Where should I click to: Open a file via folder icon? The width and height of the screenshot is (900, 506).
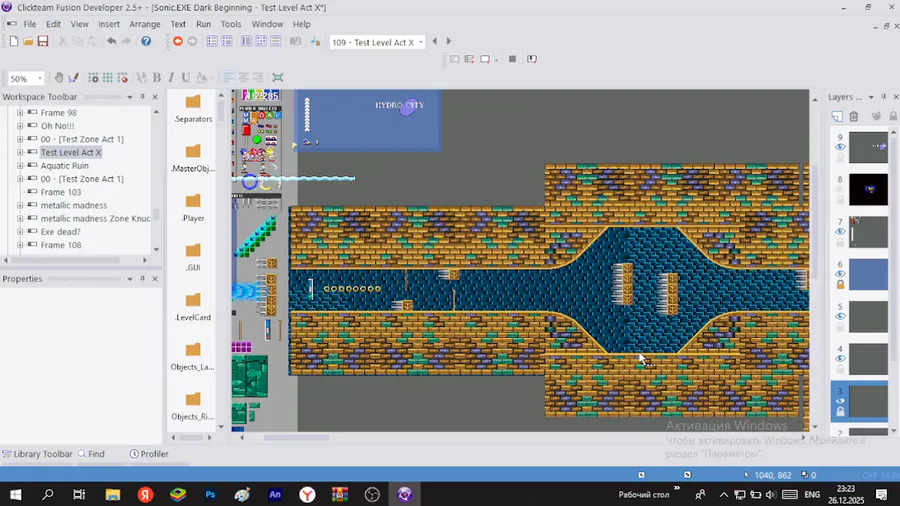point(28,41)
